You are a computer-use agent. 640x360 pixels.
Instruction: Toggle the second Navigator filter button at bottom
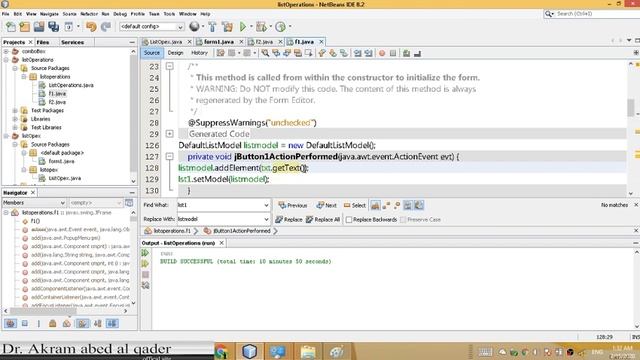coord(25,324)
